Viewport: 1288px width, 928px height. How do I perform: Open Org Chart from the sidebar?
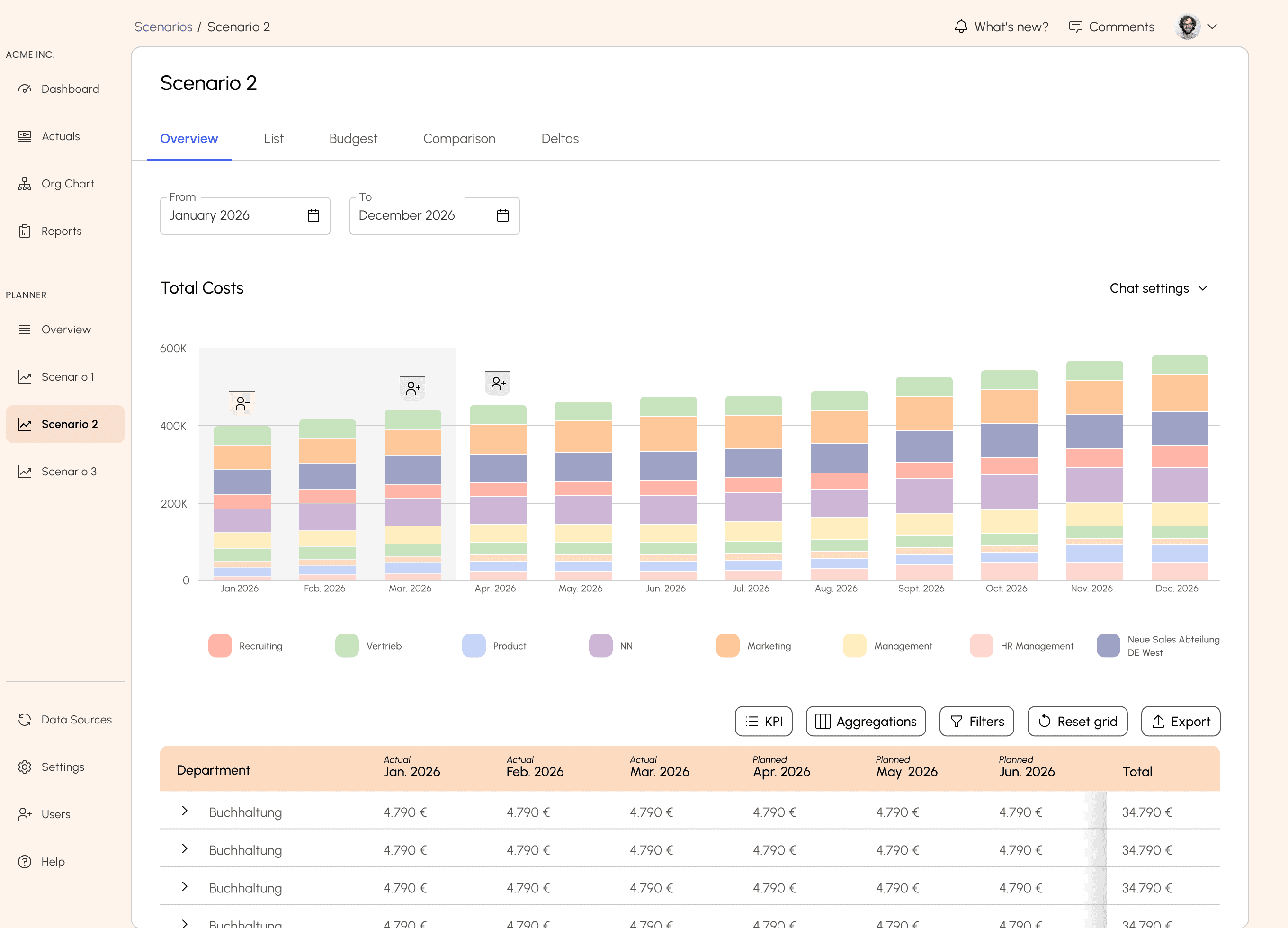[67, 183]
